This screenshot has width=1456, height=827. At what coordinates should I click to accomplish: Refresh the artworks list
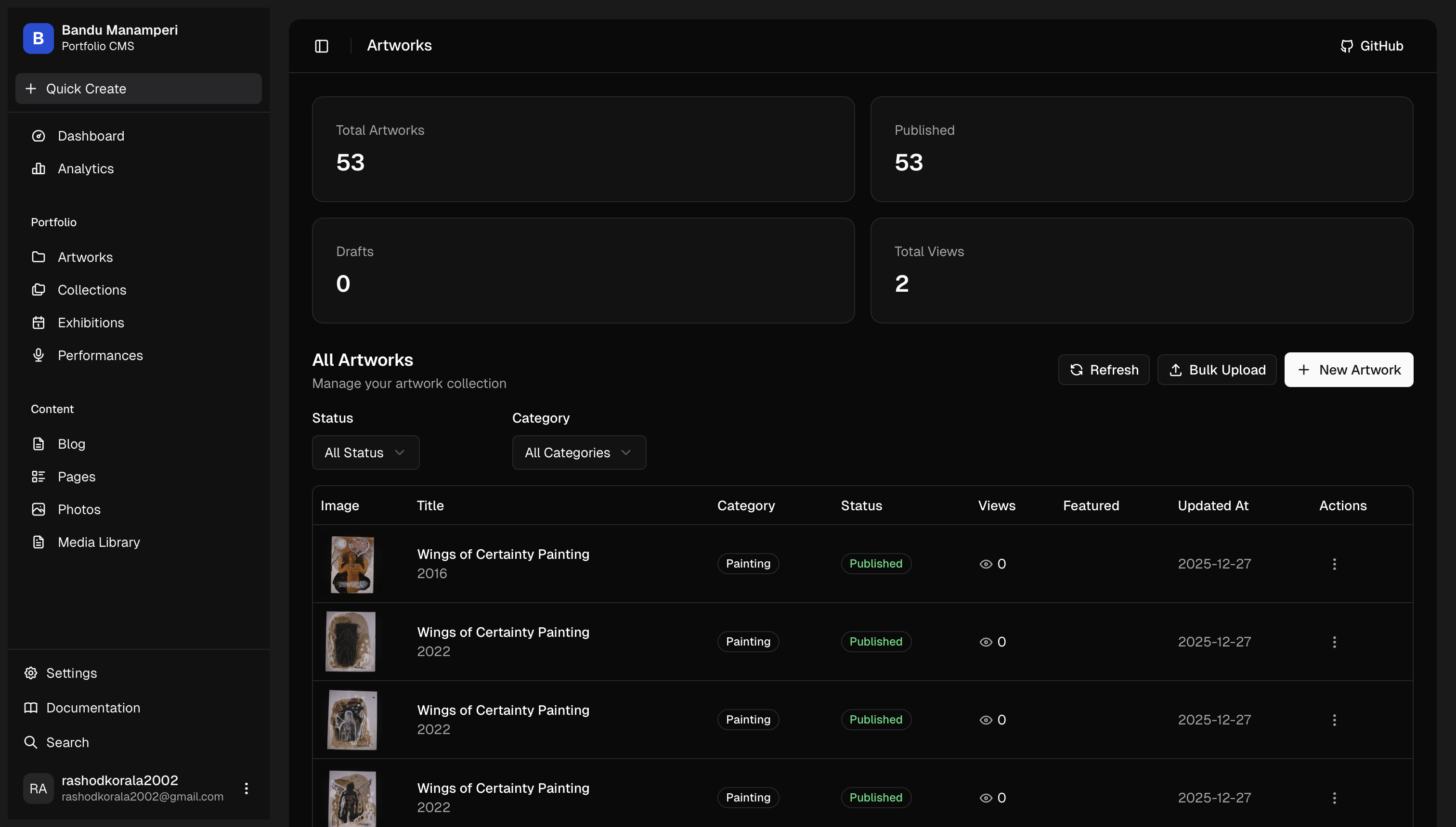(1103, 370)
